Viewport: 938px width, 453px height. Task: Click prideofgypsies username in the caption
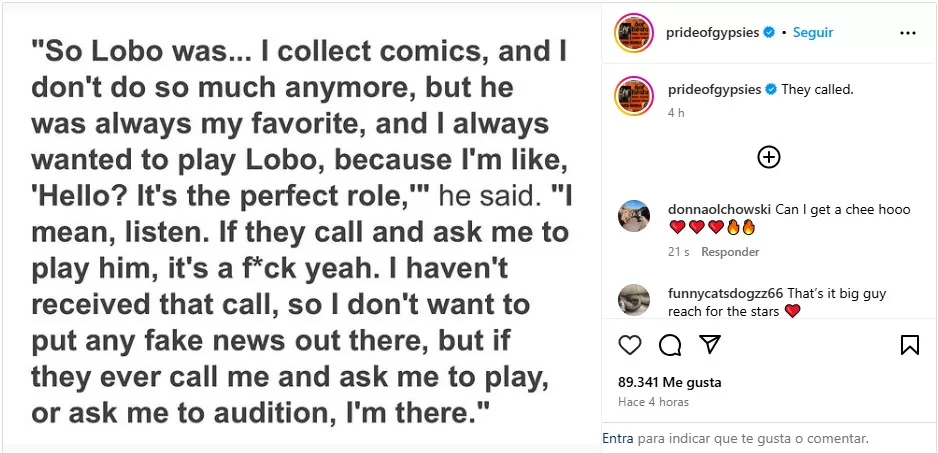[714, 90]
